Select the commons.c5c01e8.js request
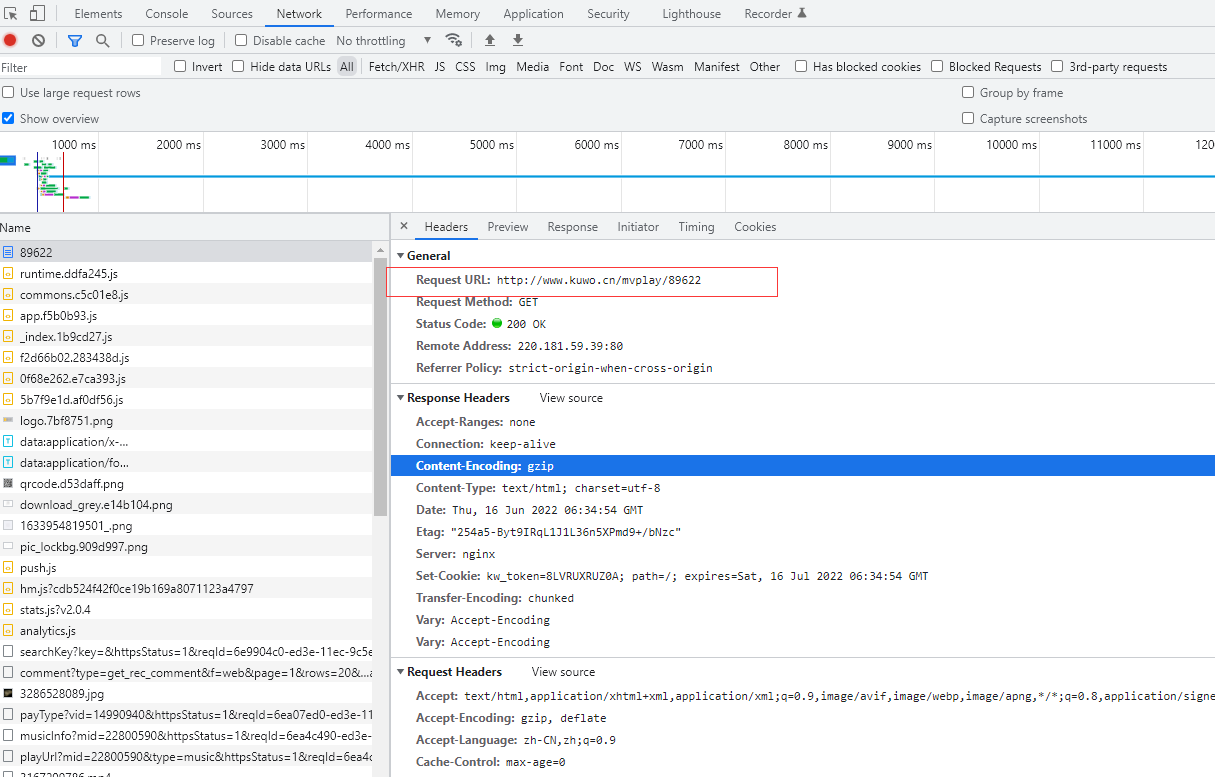Screen dimensions: 1215x777 click(x=186, y=295)
